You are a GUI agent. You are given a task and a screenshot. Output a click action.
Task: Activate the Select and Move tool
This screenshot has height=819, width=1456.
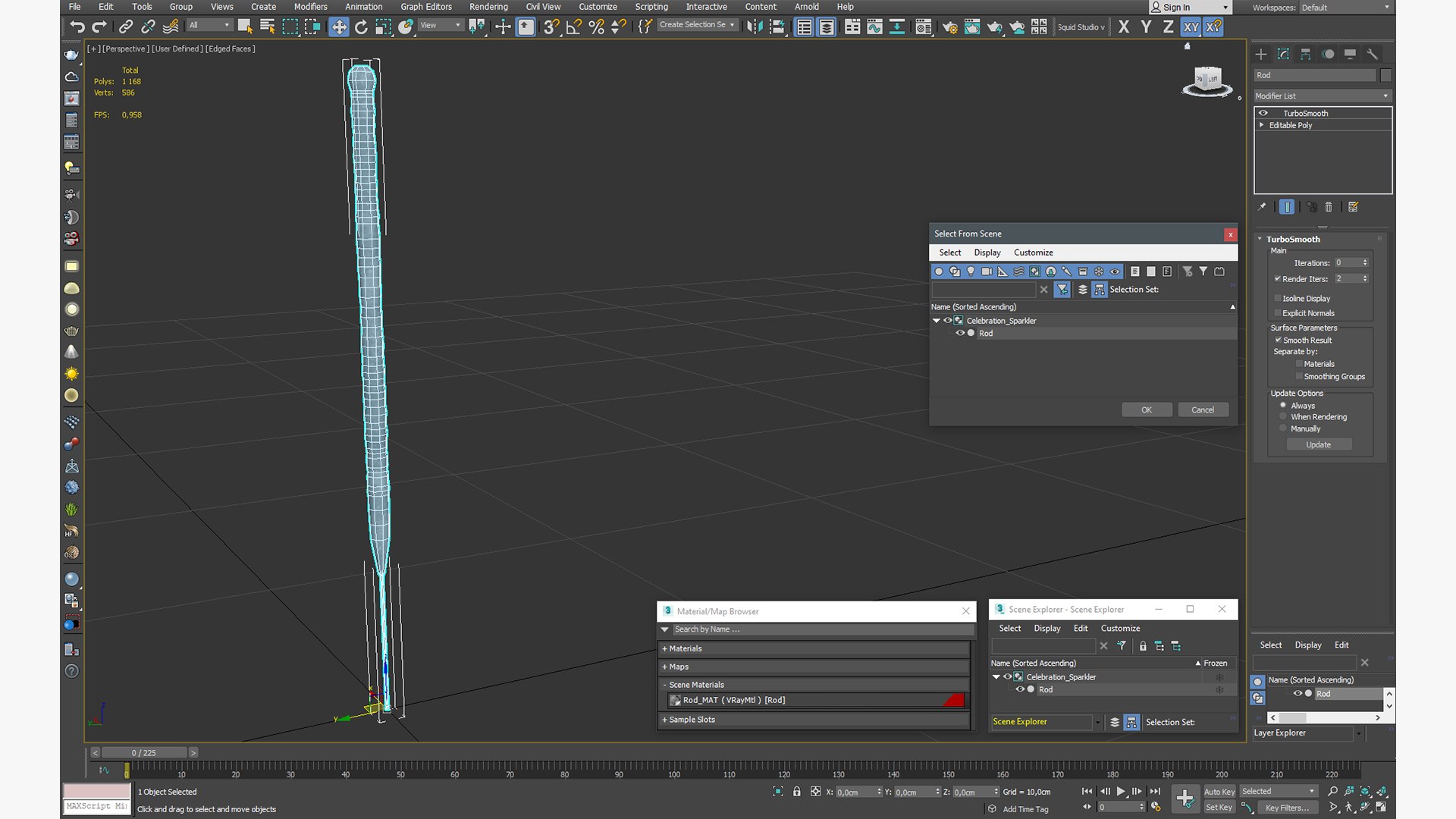pos(338,27)
